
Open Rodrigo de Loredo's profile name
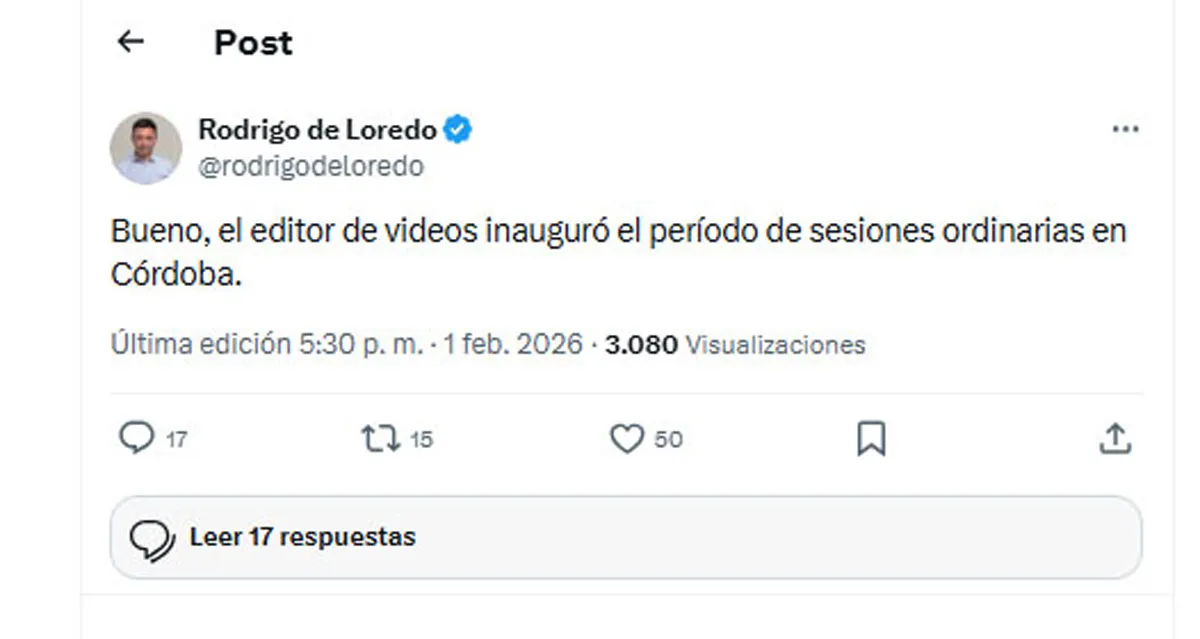coord(315,128)
